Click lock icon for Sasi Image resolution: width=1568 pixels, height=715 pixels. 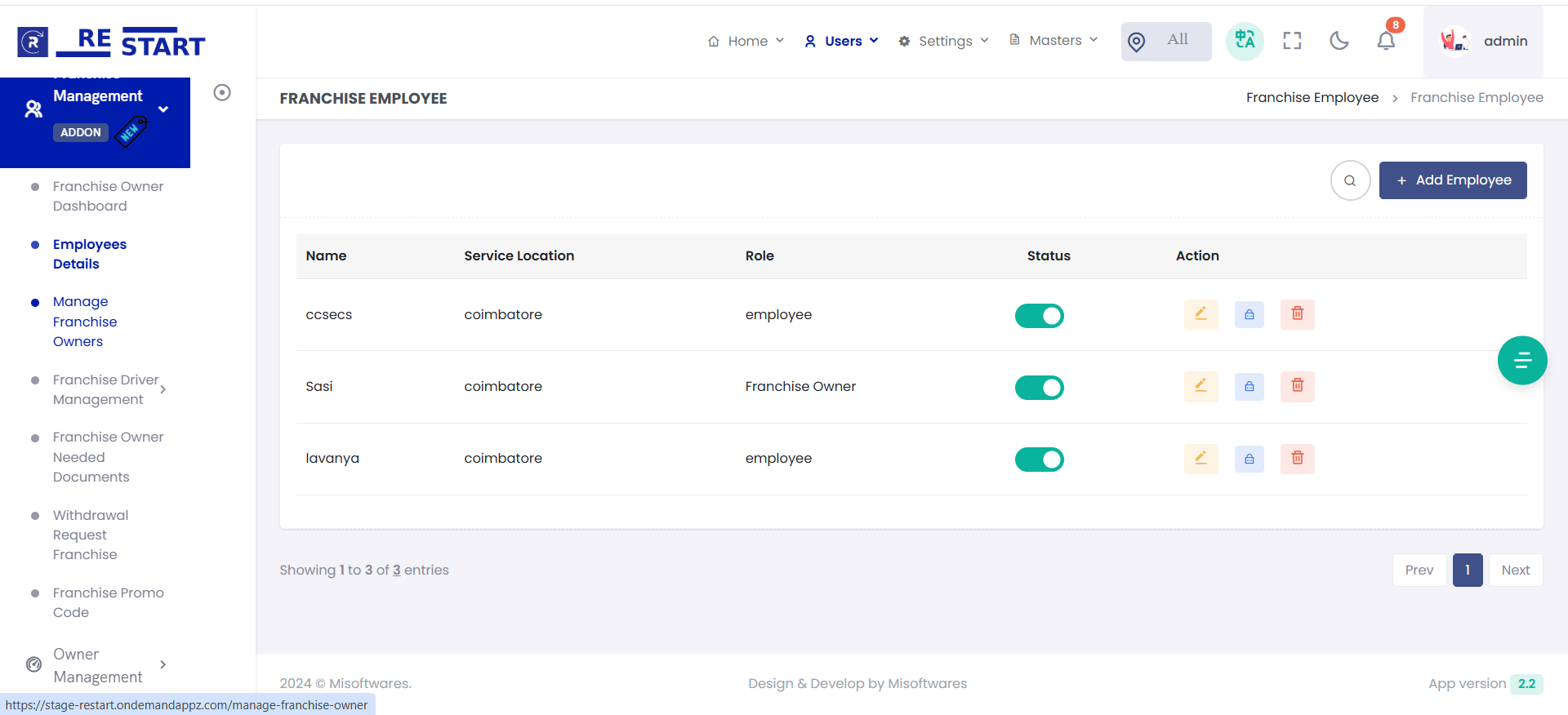[x=1249, y=387]
